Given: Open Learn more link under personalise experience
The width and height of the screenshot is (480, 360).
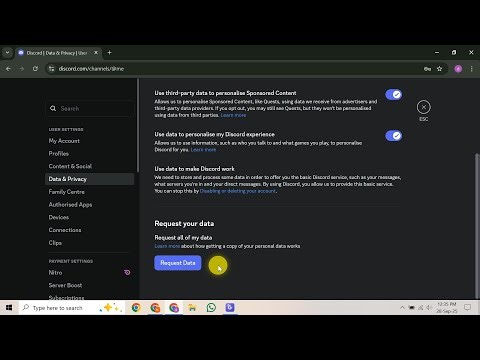Looking at the screenshot, I should click(x=203, y=150).
